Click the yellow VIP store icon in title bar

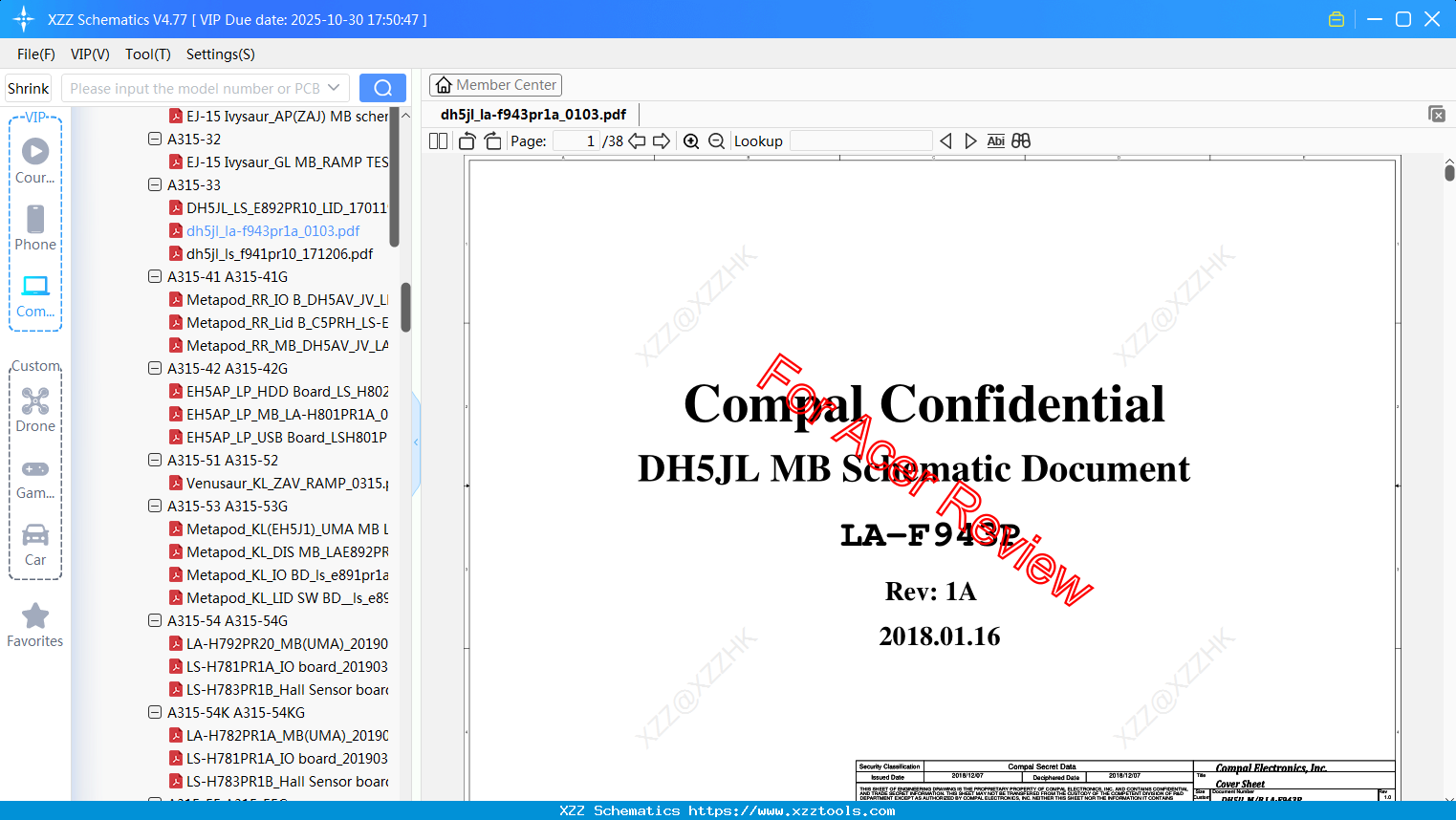click(x=1336, y=19)
